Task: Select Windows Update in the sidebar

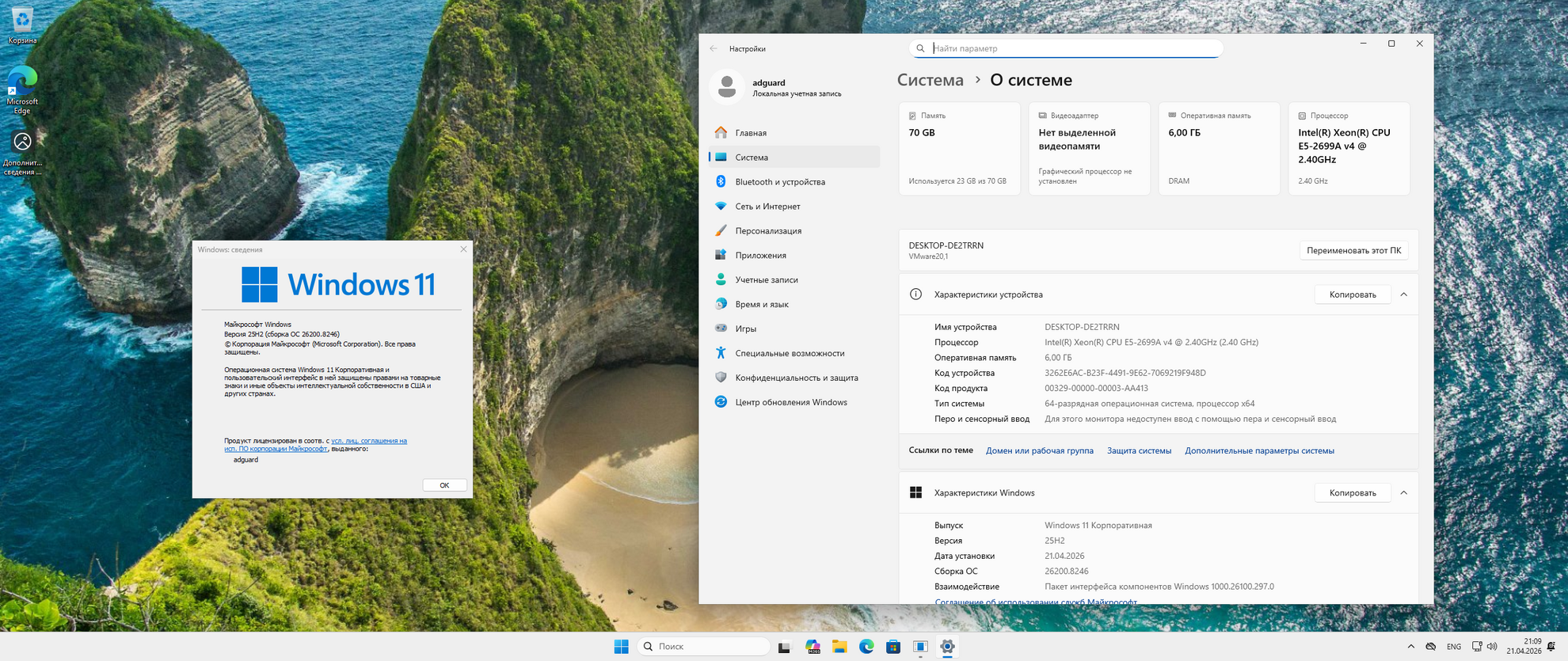Action: [790, 402]
